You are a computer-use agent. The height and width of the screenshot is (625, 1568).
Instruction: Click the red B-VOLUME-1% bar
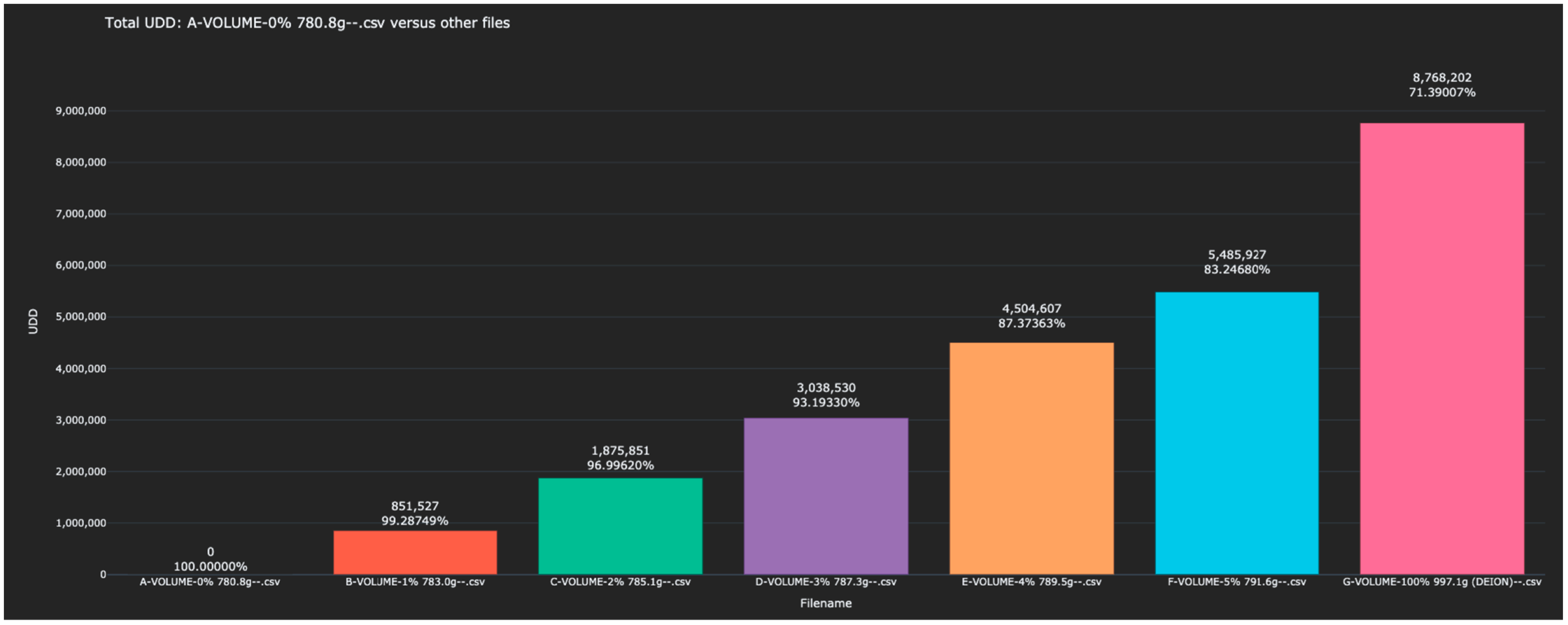click(x=414, y=552)
